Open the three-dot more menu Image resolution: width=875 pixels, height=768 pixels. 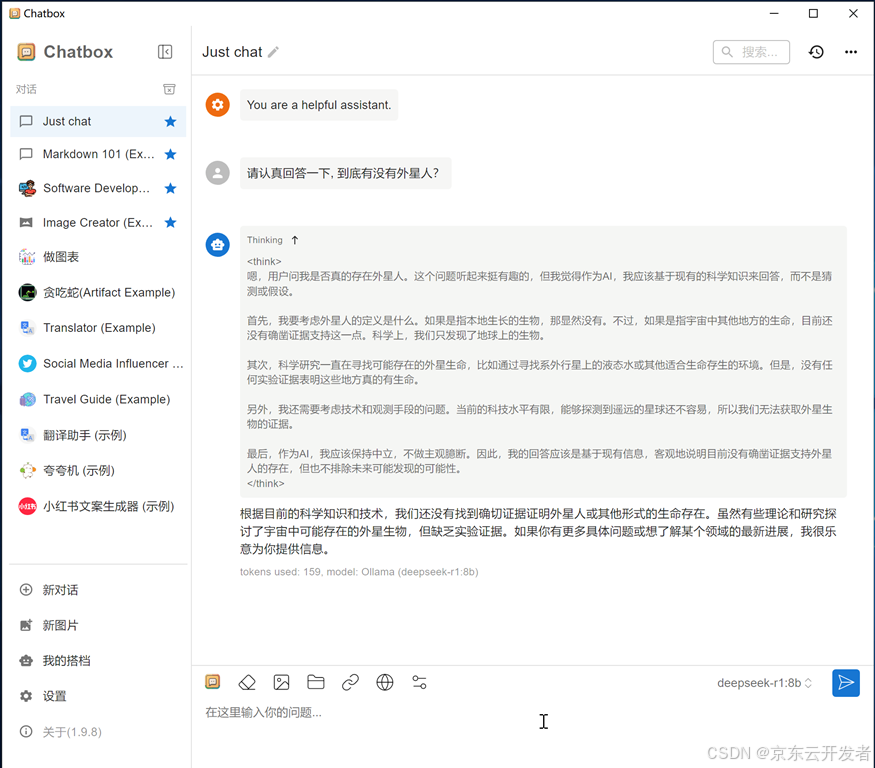pos(850,52)
